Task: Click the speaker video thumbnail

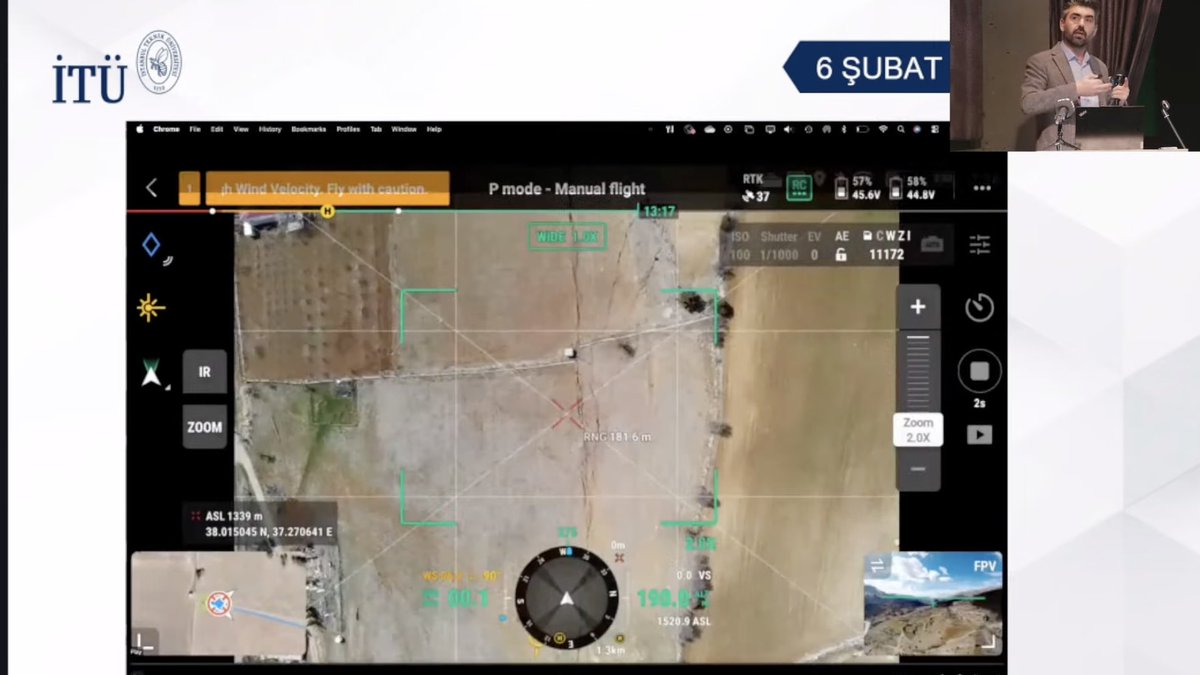Action: (x=1075, y=75)
